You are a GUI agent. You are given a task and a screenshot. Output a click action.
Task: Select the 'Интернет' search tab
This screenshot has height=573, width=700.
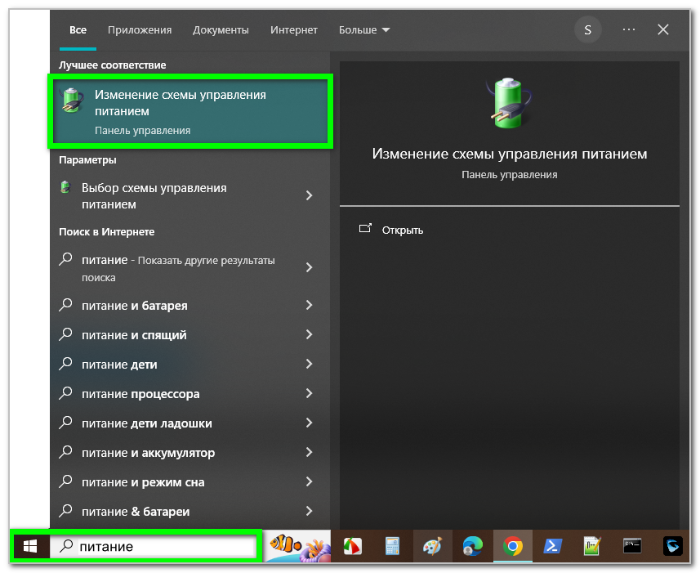coord(293,30)
